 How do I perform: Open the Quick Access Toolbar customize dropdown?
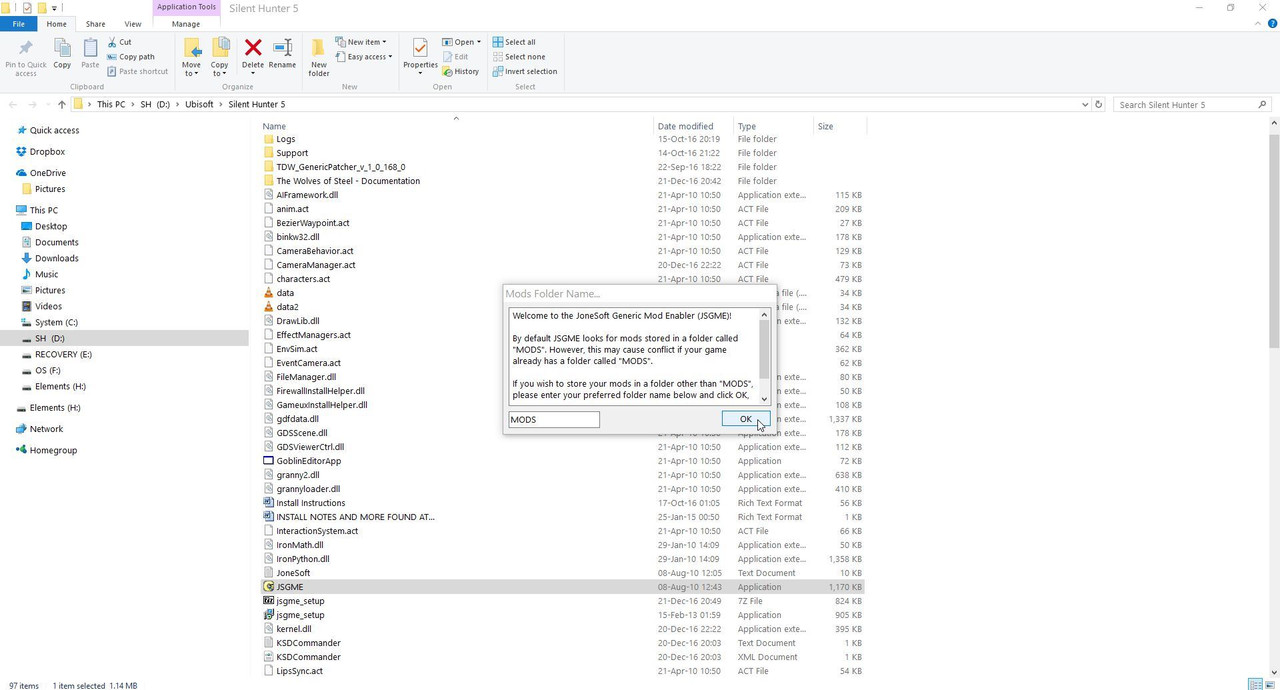click(54, 8)
